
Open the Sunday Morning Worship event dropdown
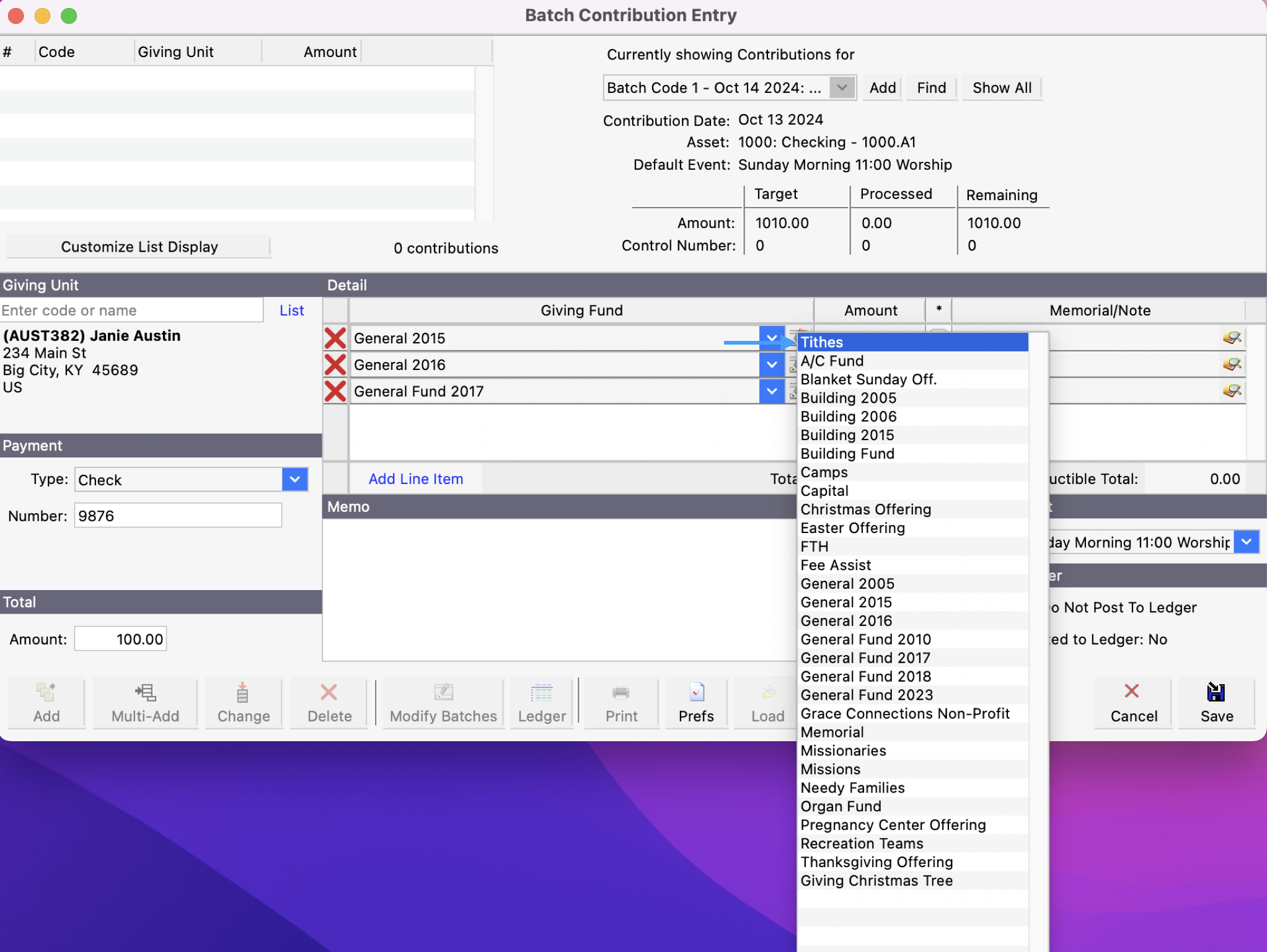pos(1246,542)
